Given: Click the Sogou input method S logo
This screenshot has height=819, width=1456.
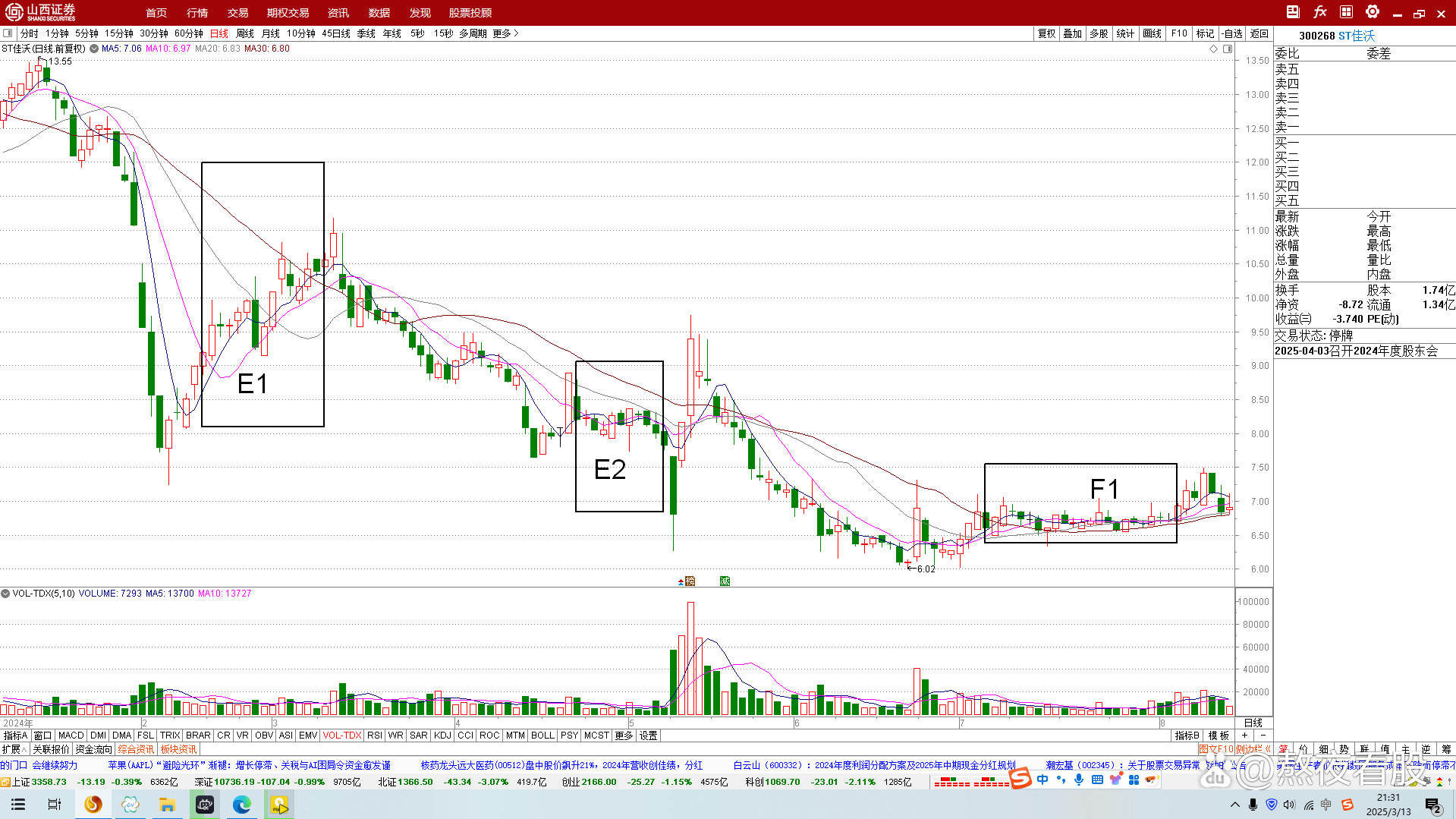Looking at the screenshot, I should pyautogui.click(x=1020, y=778).
